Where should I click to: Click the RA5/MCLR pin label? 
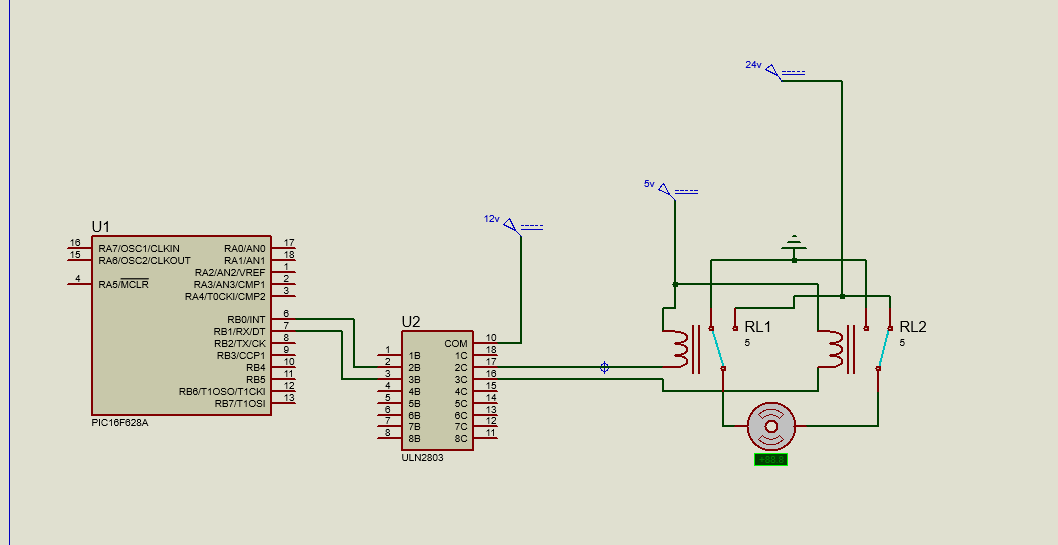[x=123, y=285]
